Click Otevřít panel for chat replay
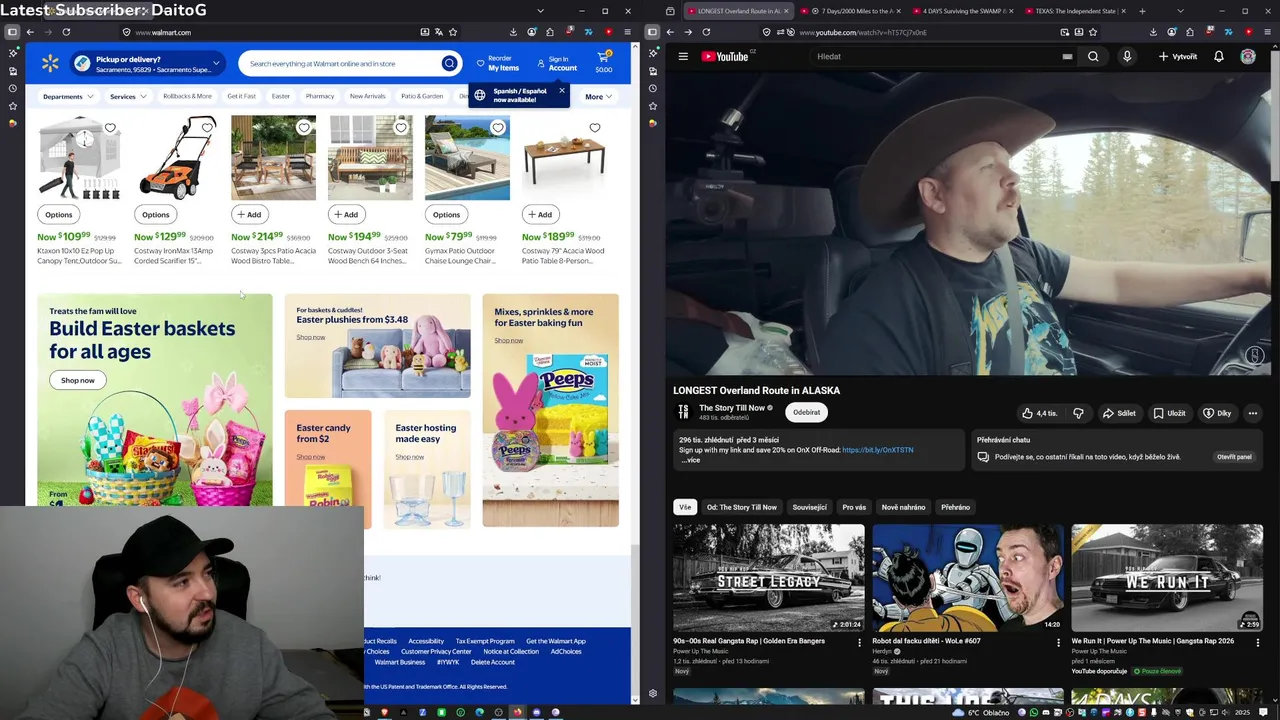 1234,457
